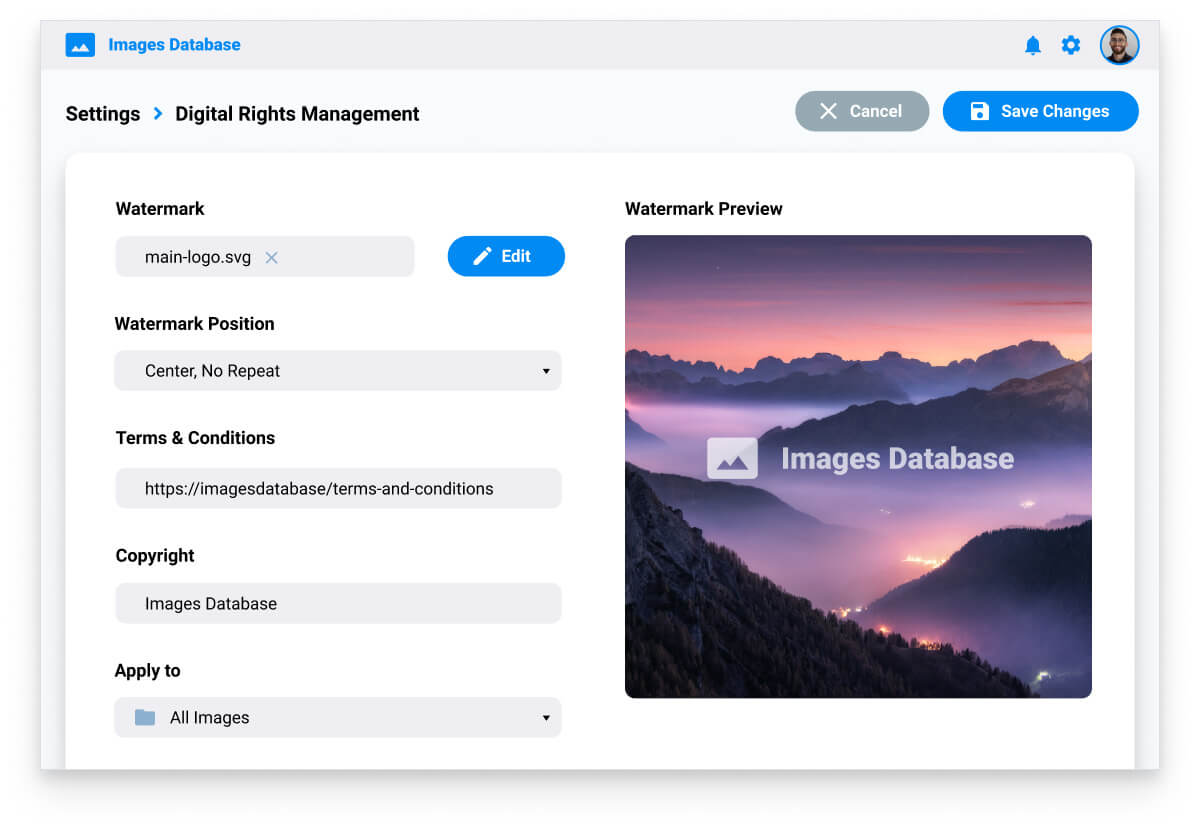Click the Images Database logo icon
The height and width of the screenshot is (830, 1200).
tap(80, 45)
